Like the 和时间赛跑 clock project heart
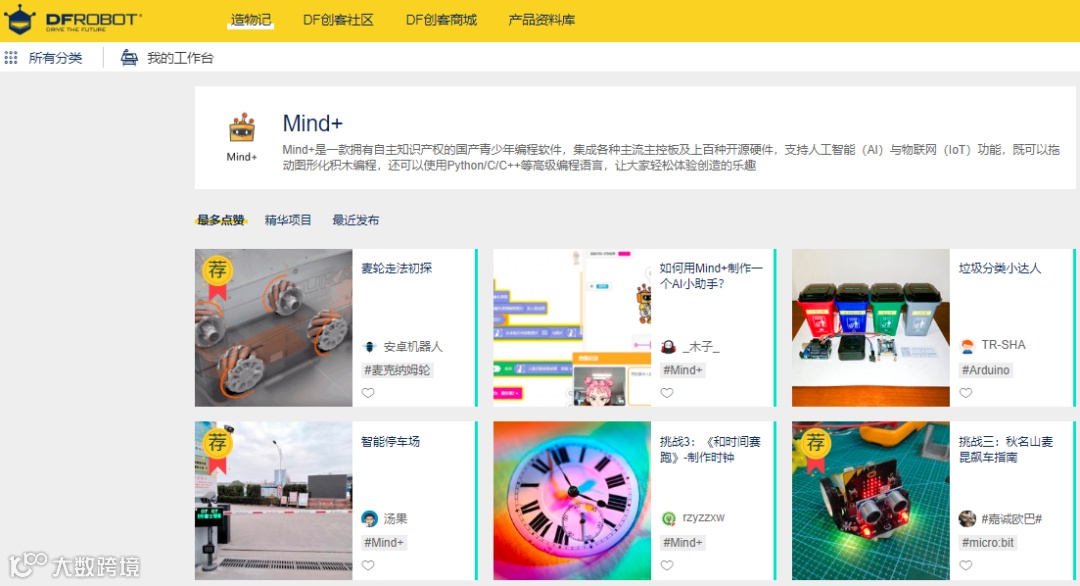 click(x=667, y=565)
